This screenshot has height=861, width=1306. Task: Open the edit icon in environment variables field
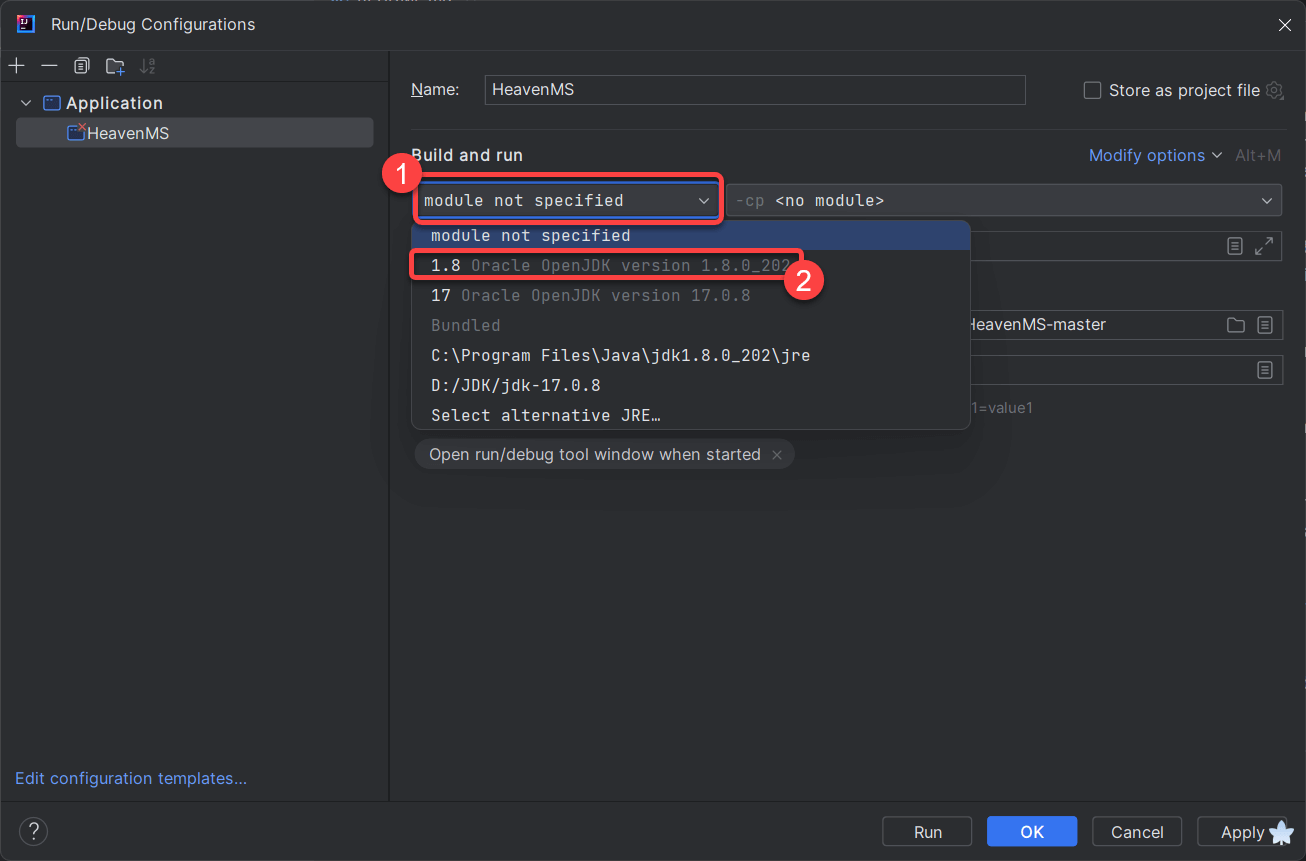point(1265,370)
